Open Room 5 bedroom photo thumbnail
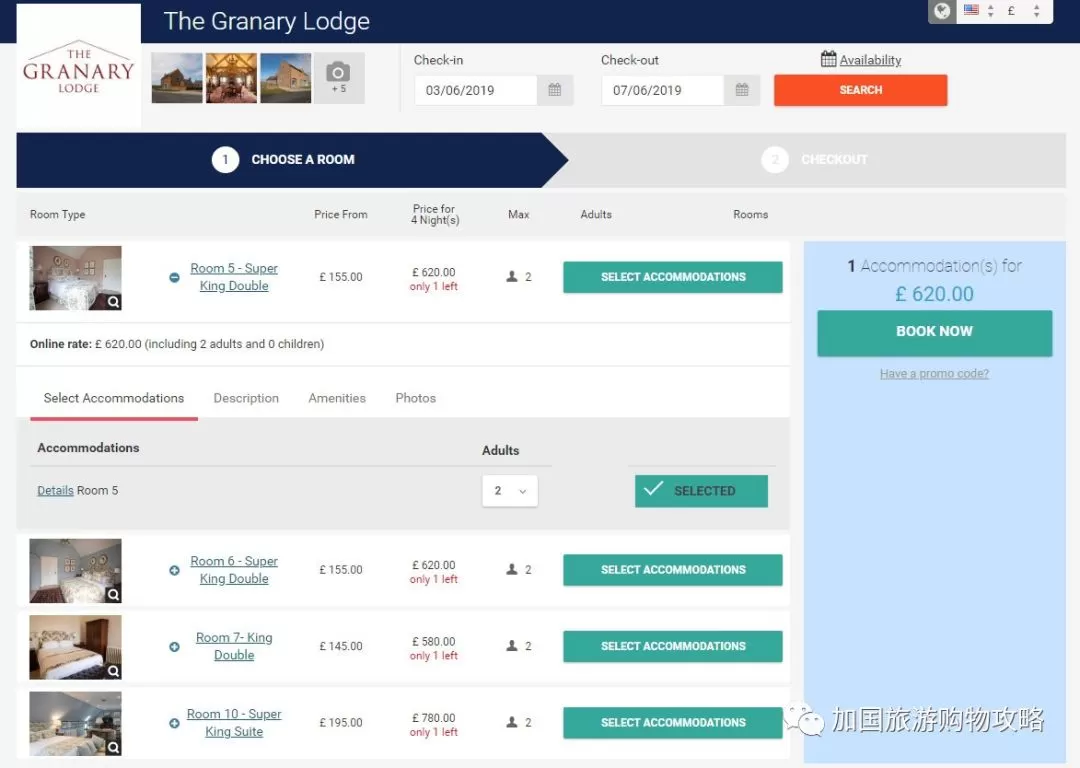This screenshot has height=768, width=1080. 76,278
